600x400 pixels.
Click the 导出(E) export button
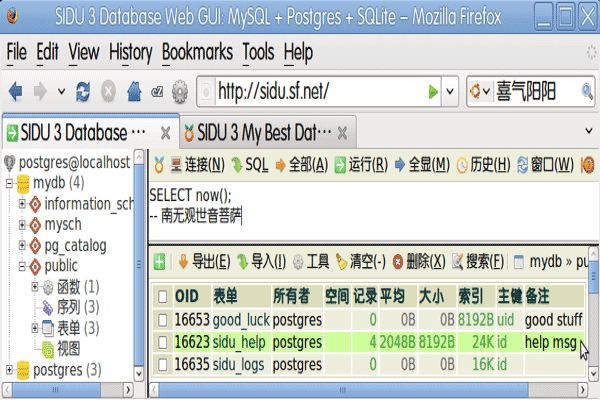coord(205,262)
